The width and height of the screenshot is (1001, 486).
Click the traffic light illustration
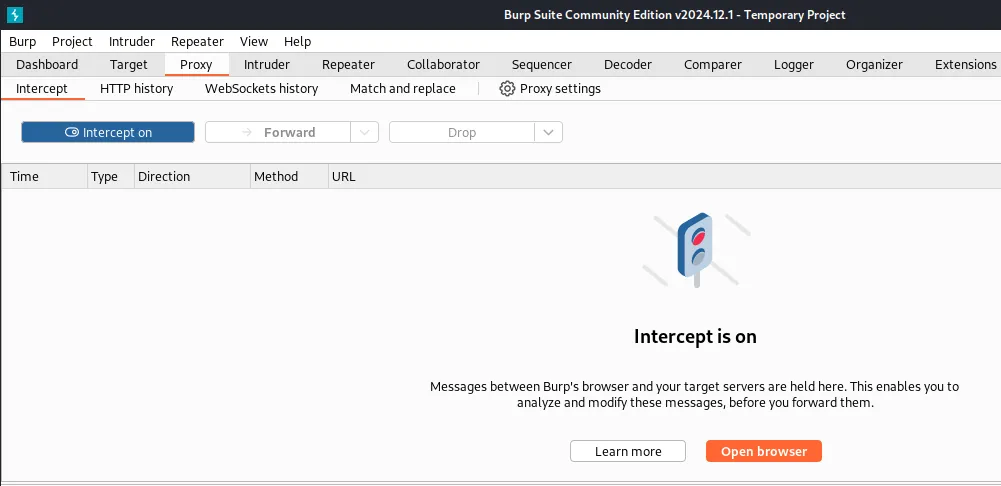[696, 250]
